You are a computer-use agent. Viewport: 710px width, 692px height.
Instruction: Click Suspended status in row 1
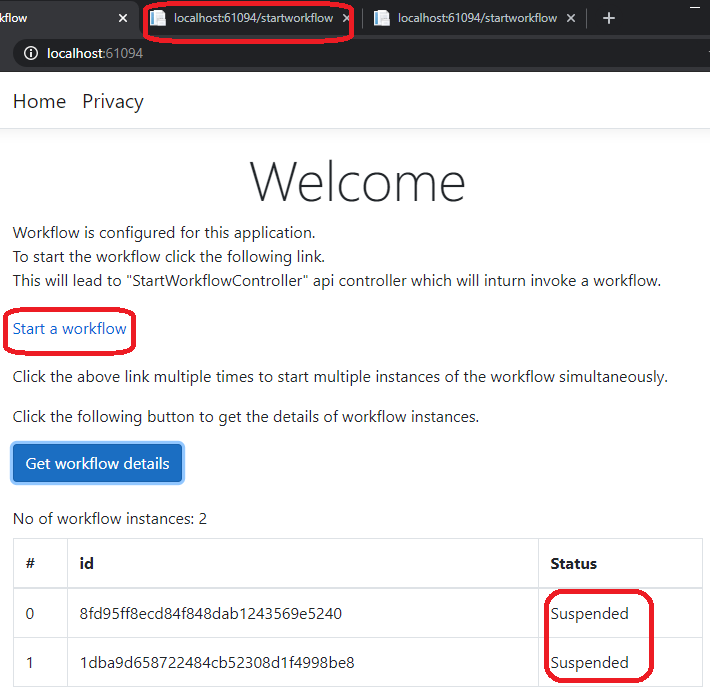pos(590,663)
